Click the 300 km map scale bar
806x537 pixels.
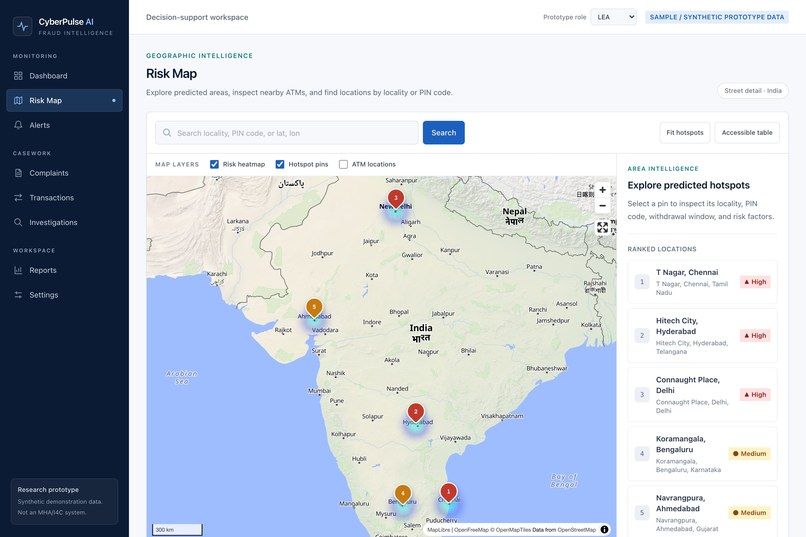(177, 530)
